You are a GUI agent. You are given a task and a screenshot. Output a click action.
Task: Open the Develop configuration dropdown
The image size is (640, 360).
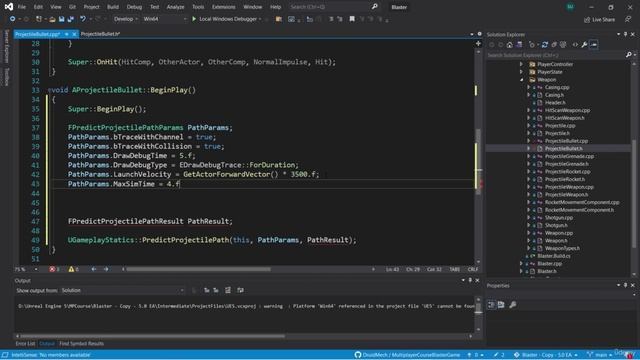(126, 19)
